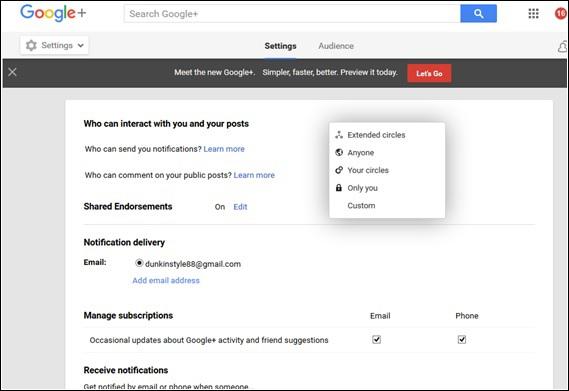Open the Google apps grid icon
569x391 pixels.
click(x=533, y=14)
